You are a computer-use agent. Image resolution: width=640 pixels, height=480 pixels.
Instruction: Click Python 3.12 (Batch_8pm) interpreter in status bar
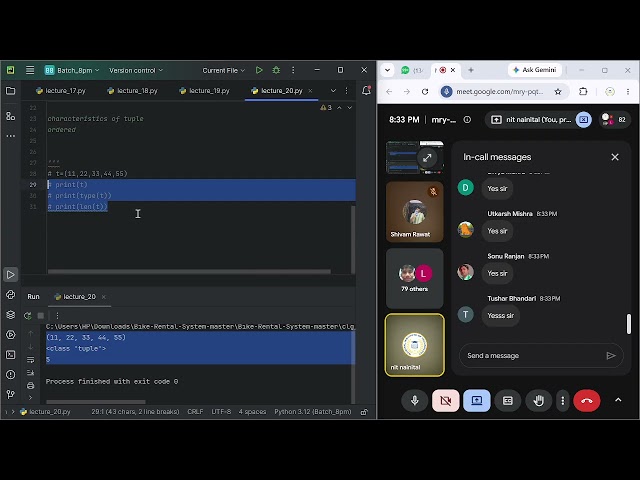click(x=313, y=412)
